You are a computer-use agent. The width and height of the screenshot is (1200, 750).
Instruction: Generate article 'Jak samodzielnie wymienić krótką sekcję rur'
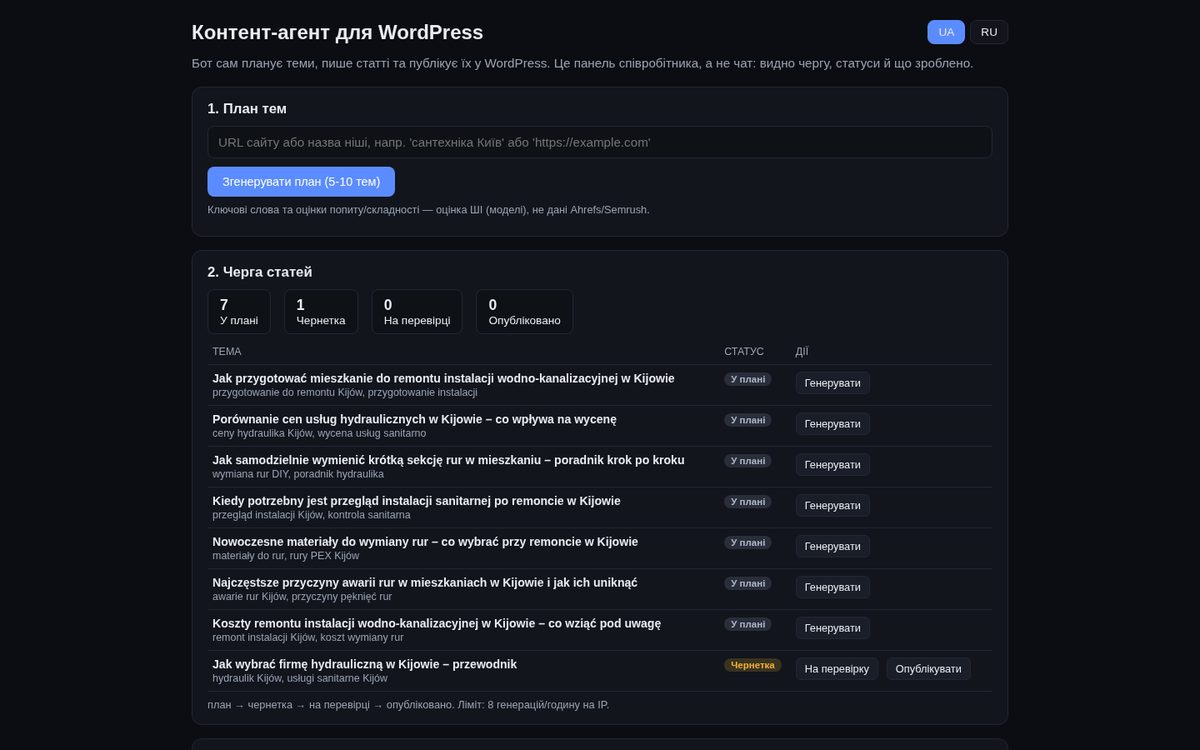833,465
